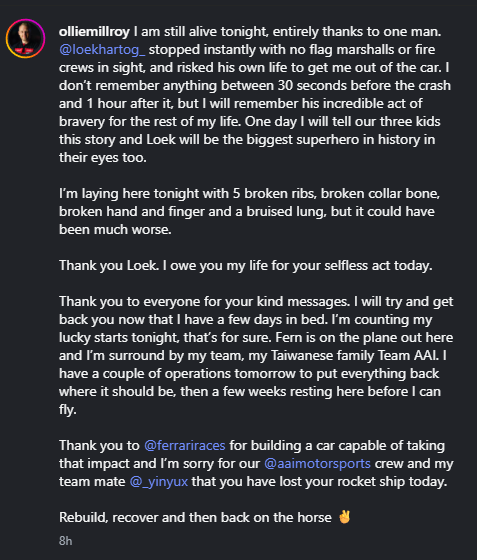Open the @loekhartog_ mention
The height and width of the screenshot is (560, 477).
tap(102, 50)
